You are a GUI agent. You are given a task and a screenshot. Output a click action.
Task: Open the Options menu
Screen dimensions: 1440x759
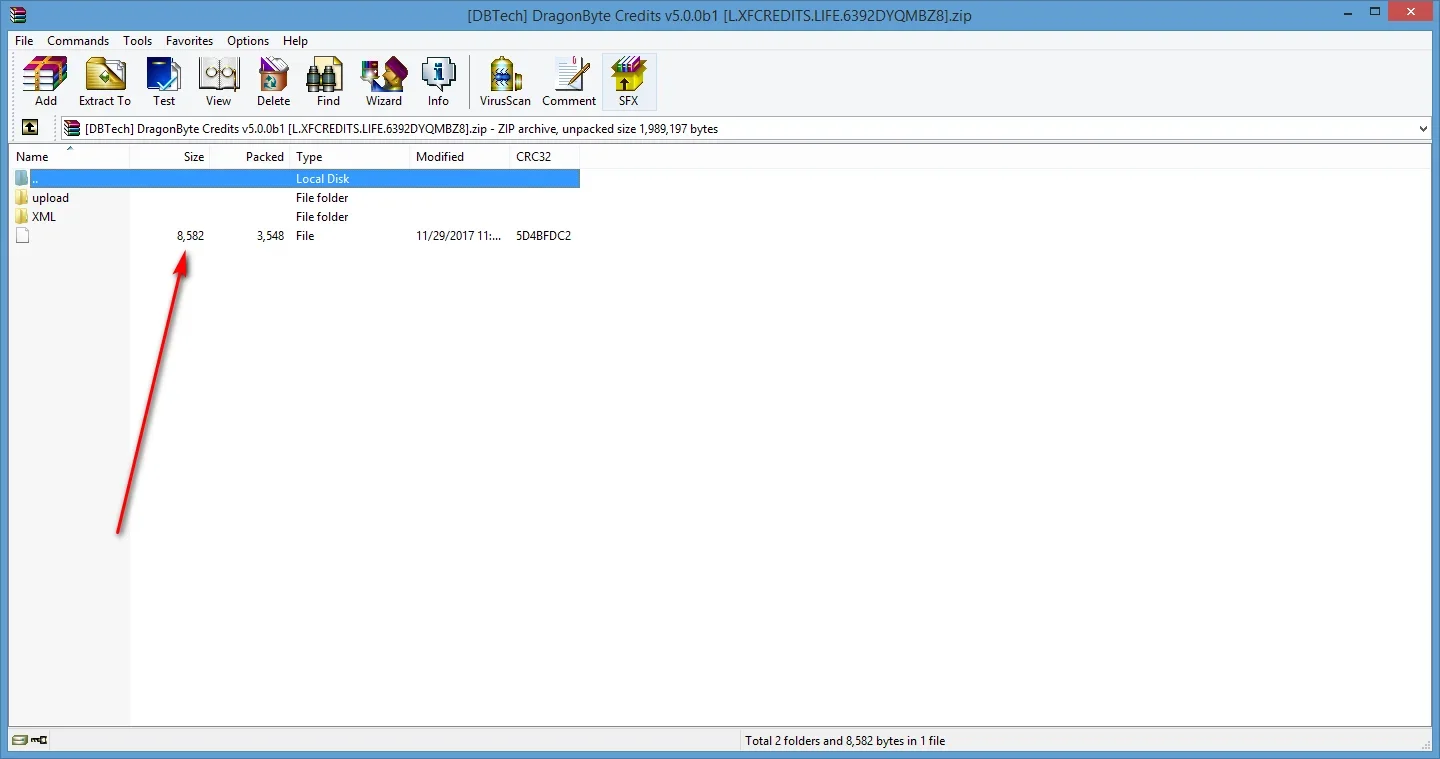pos(248,41)
